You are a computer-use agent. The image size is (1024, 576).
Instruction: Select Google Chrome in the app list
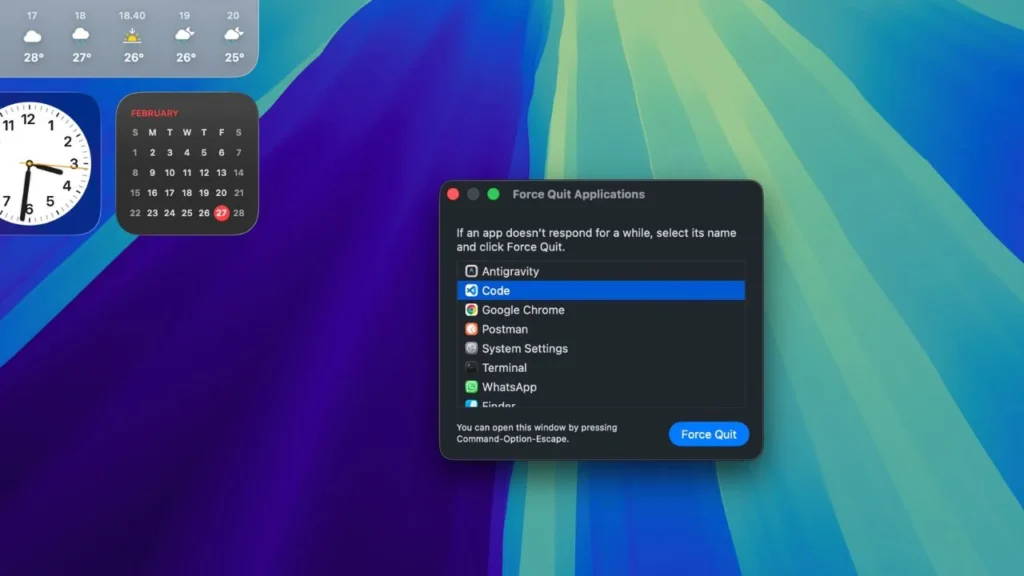523,310
